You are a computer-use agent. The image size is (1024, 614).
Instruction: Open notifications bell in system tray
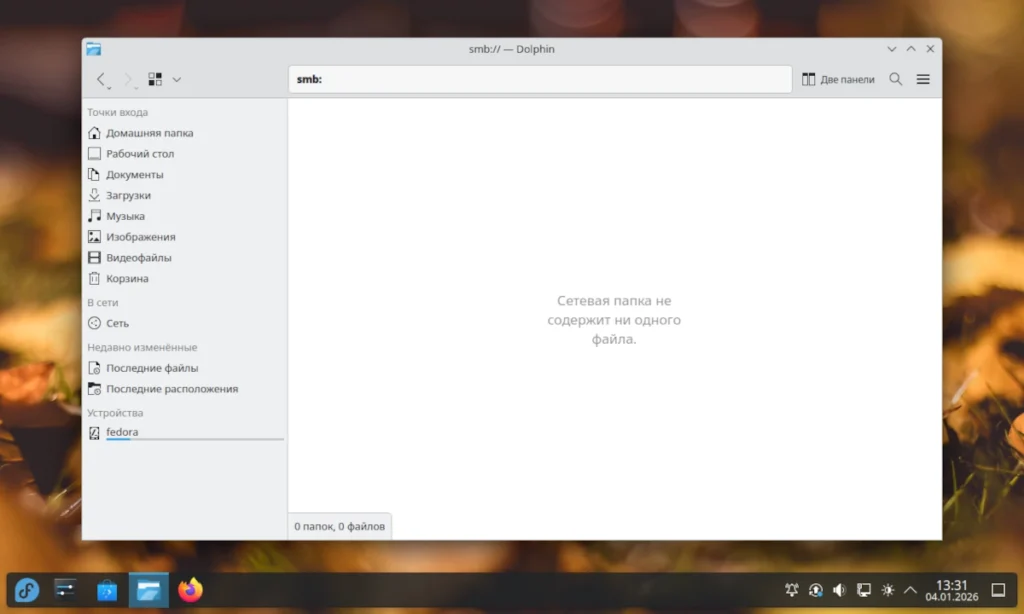pyautogui.click(x=792, y=590)
